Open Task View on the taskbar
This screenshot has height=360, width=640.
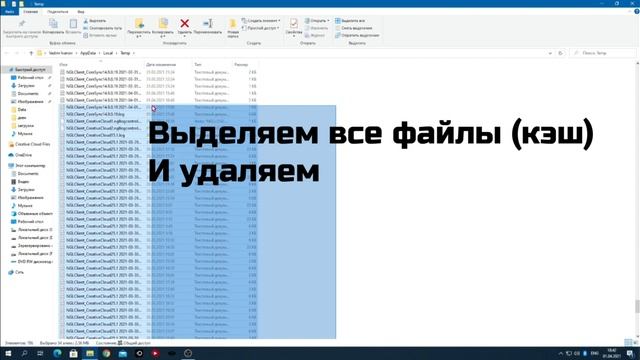click(x=40, y=353)
